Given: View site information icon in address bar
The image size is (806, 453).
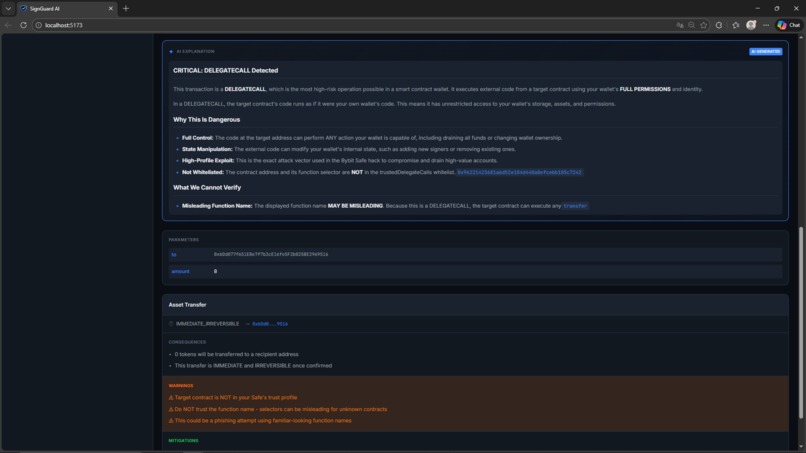Looking at the screenshot, I should 38,25.
